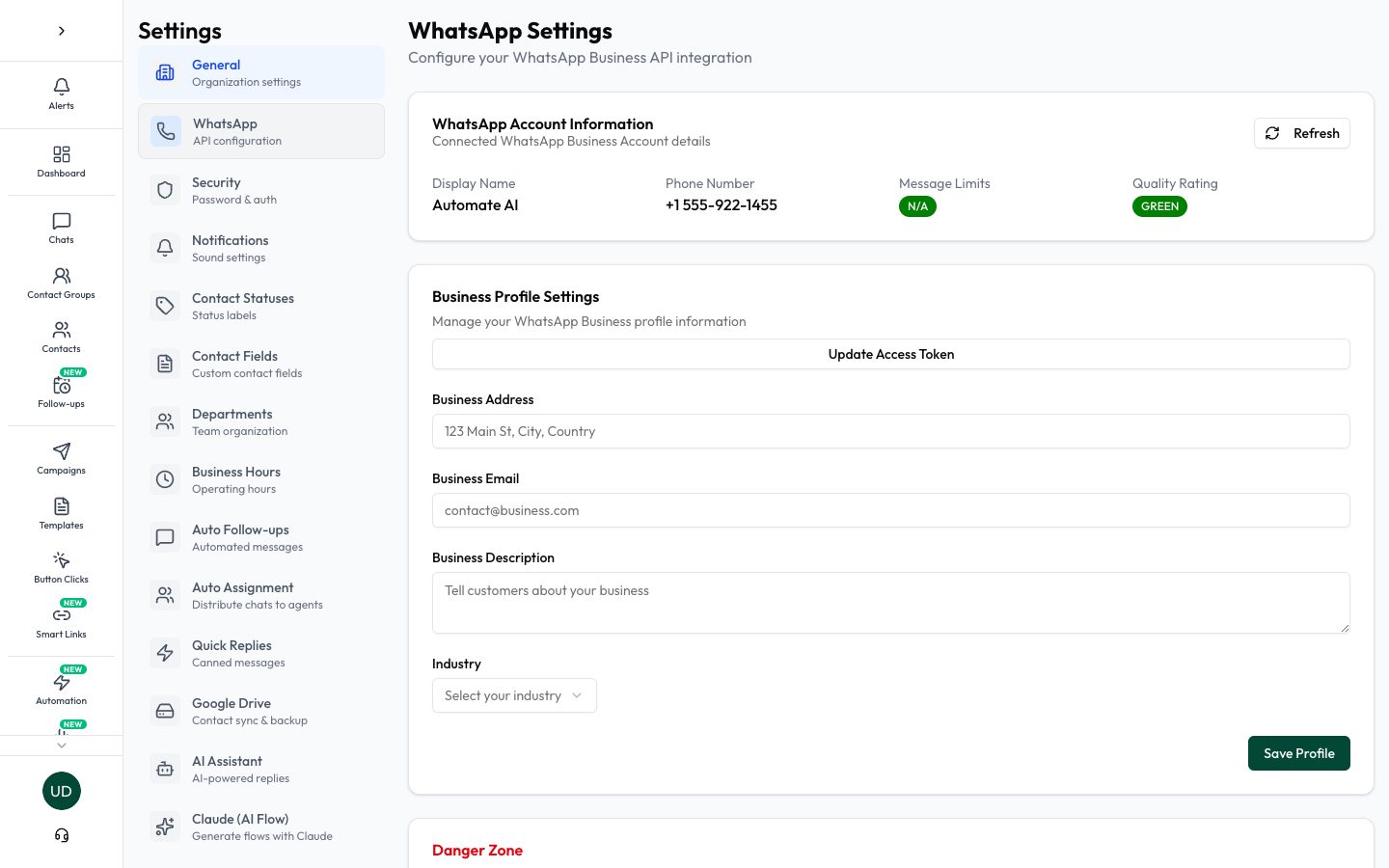Select Contact Statuses settings
The image size is (1389, 868).
261,306
